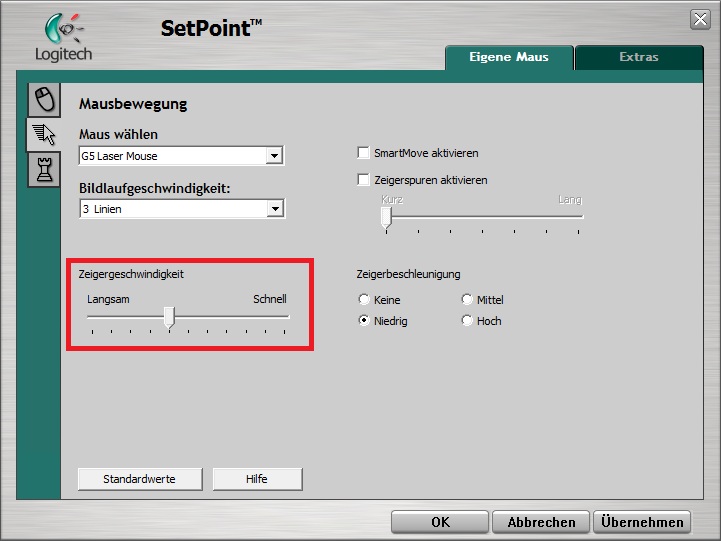
Task: Select Keine pointer acceleration
Action: 364,300
